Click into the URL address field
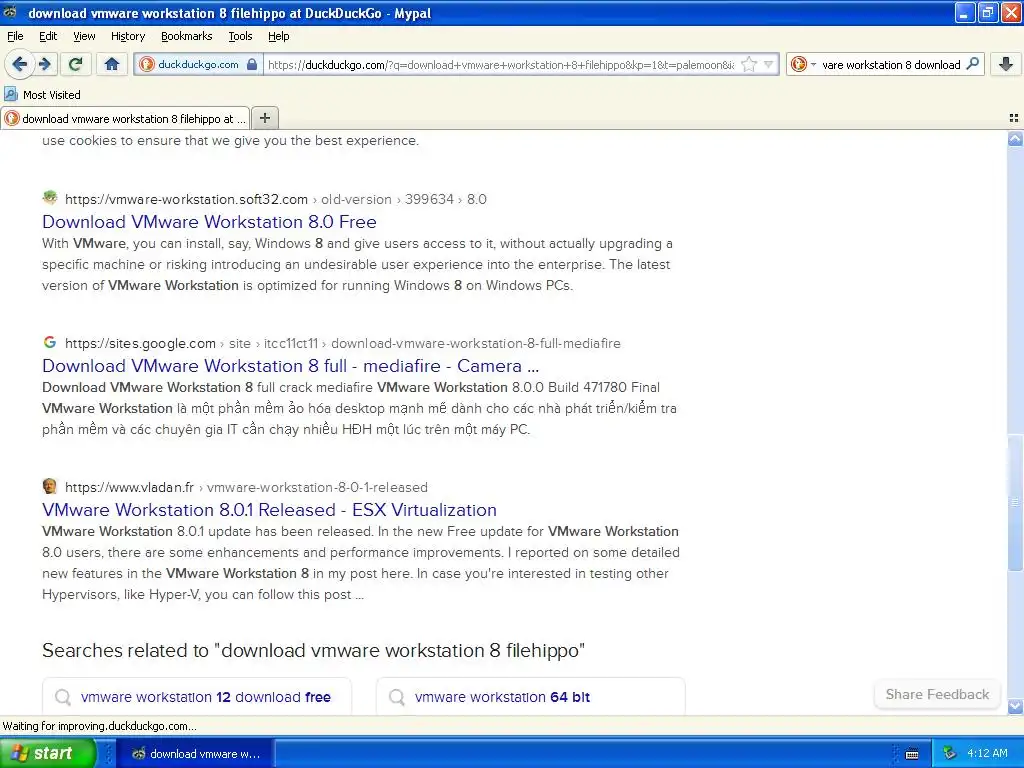Image resolution: width=1024 pixels, height=768 pixels. [x=502, y=64]
